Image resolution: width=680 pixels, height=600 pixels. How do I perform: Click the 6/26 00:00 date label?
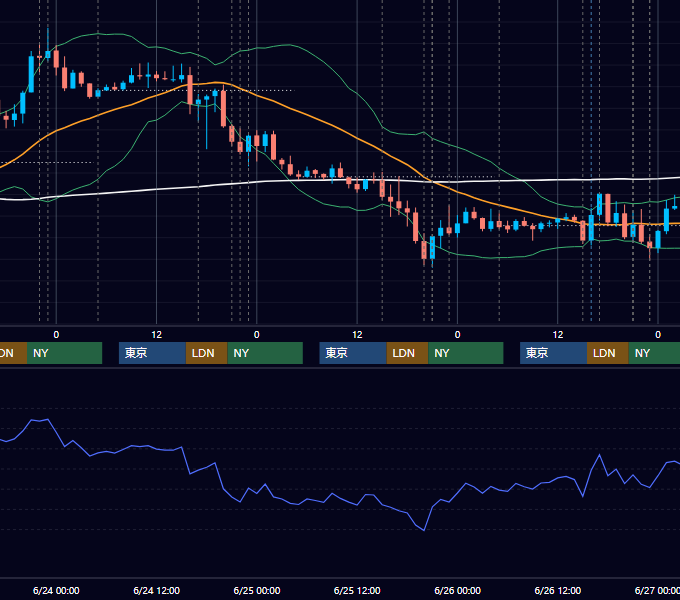click(458, 590)
